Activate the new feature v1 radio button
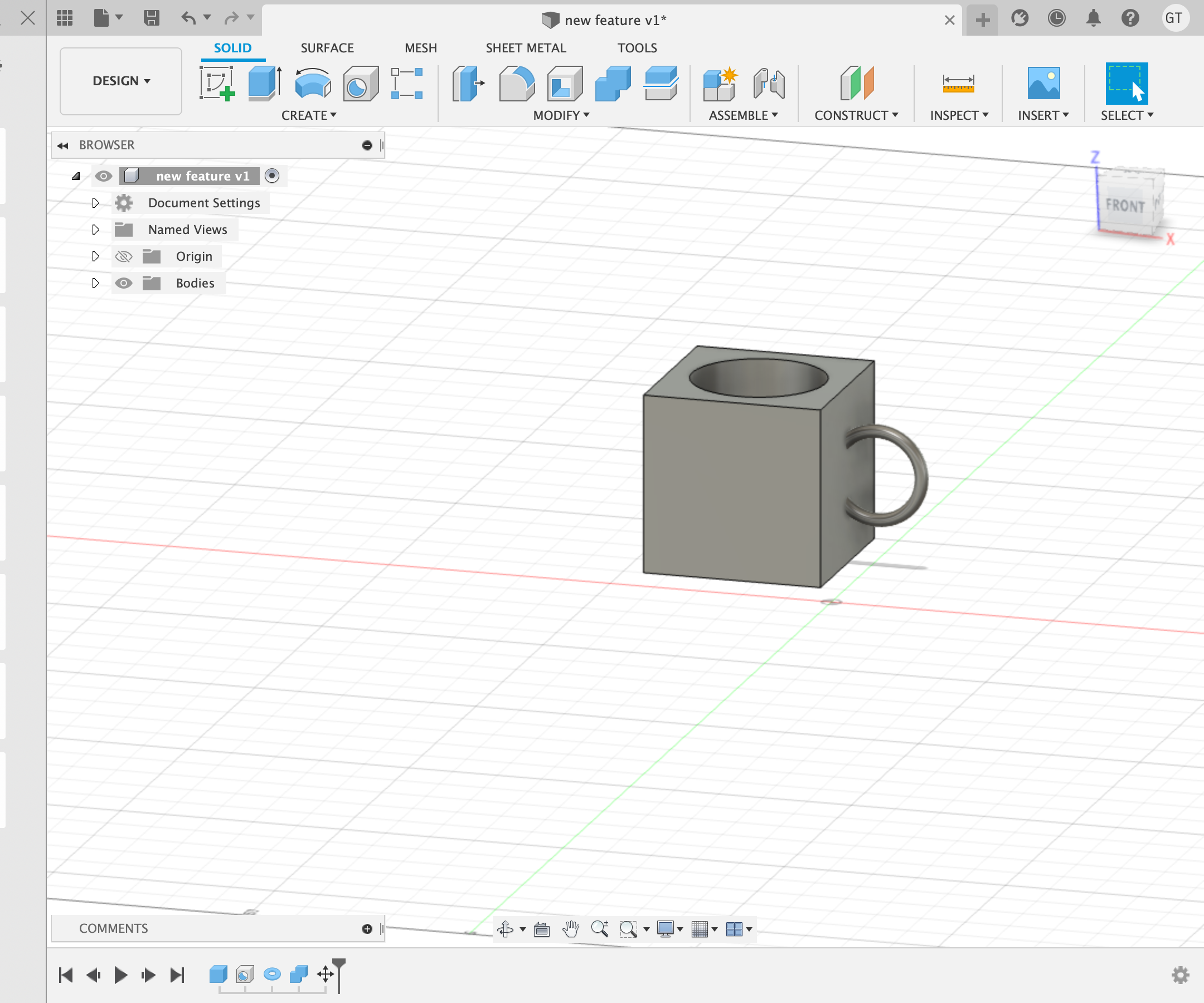 273,176
